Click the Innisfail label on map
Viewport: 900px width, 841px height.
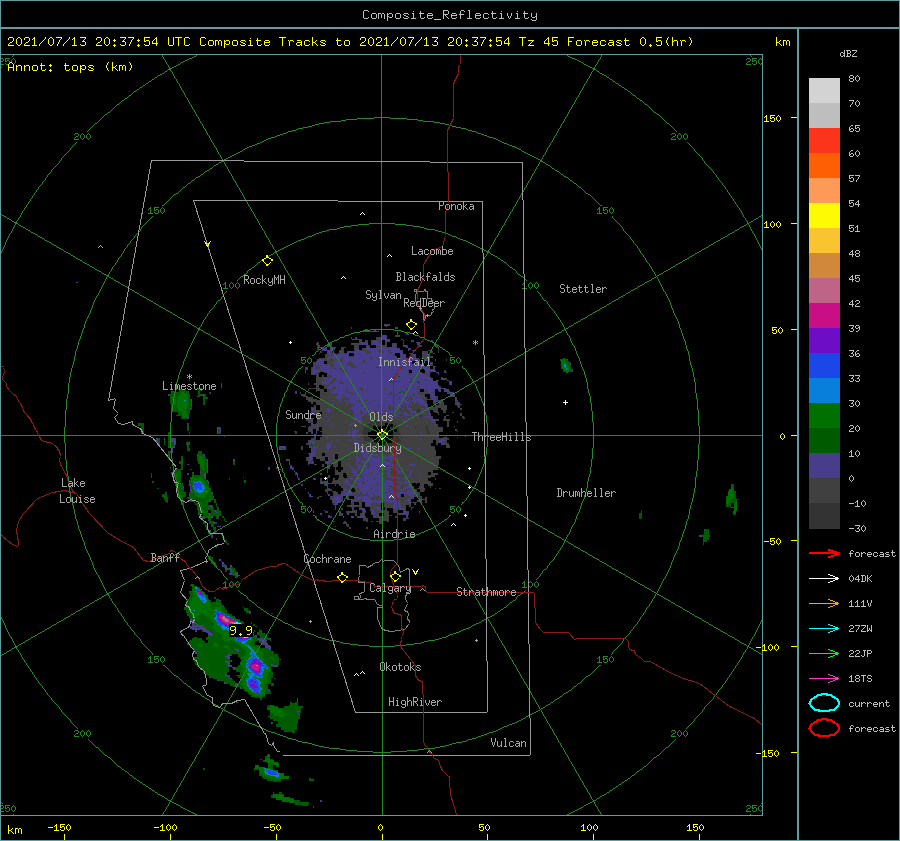(x=404, y=362)
